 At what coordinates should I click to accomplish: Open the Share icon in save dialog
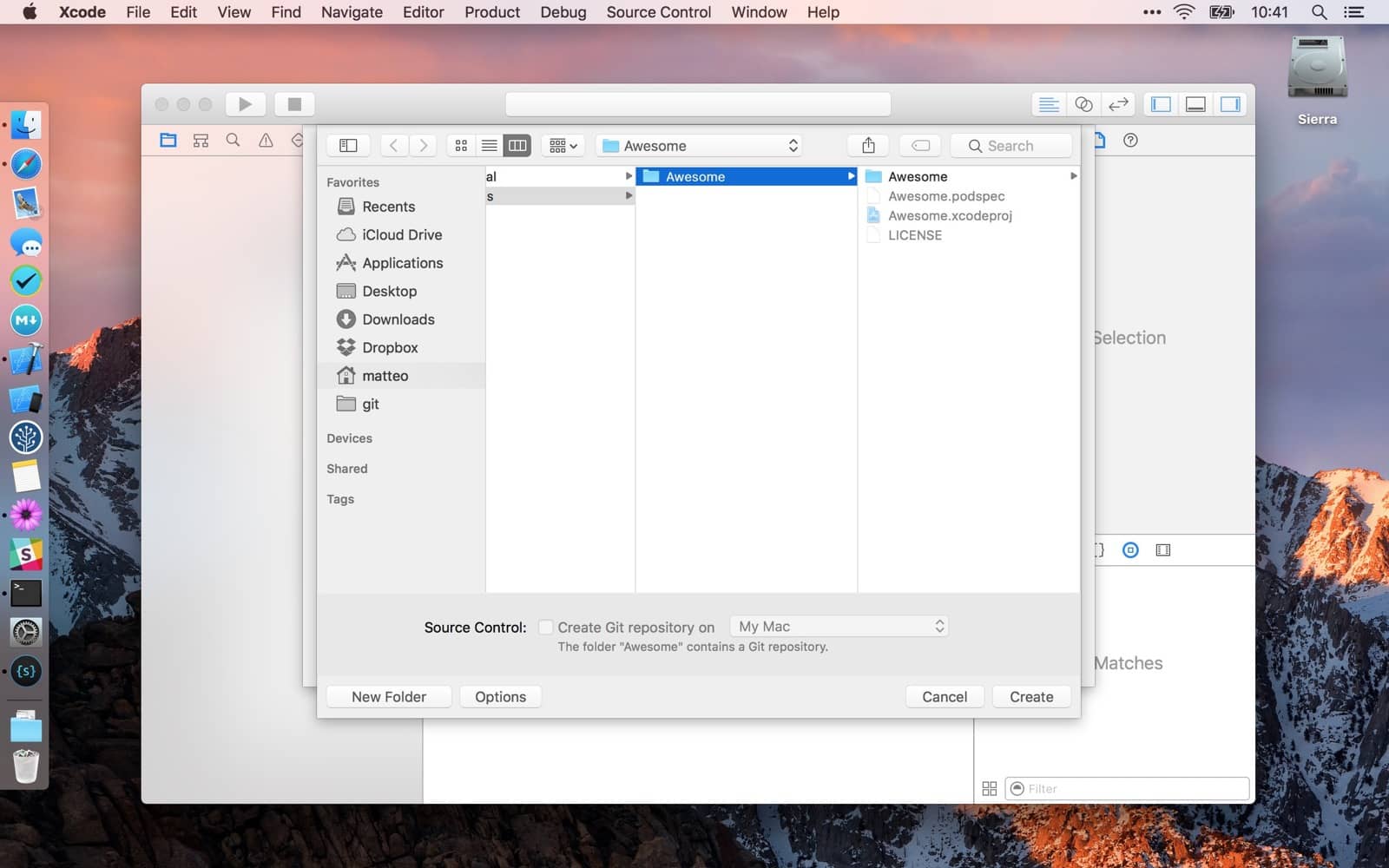[x=868, y=146]
